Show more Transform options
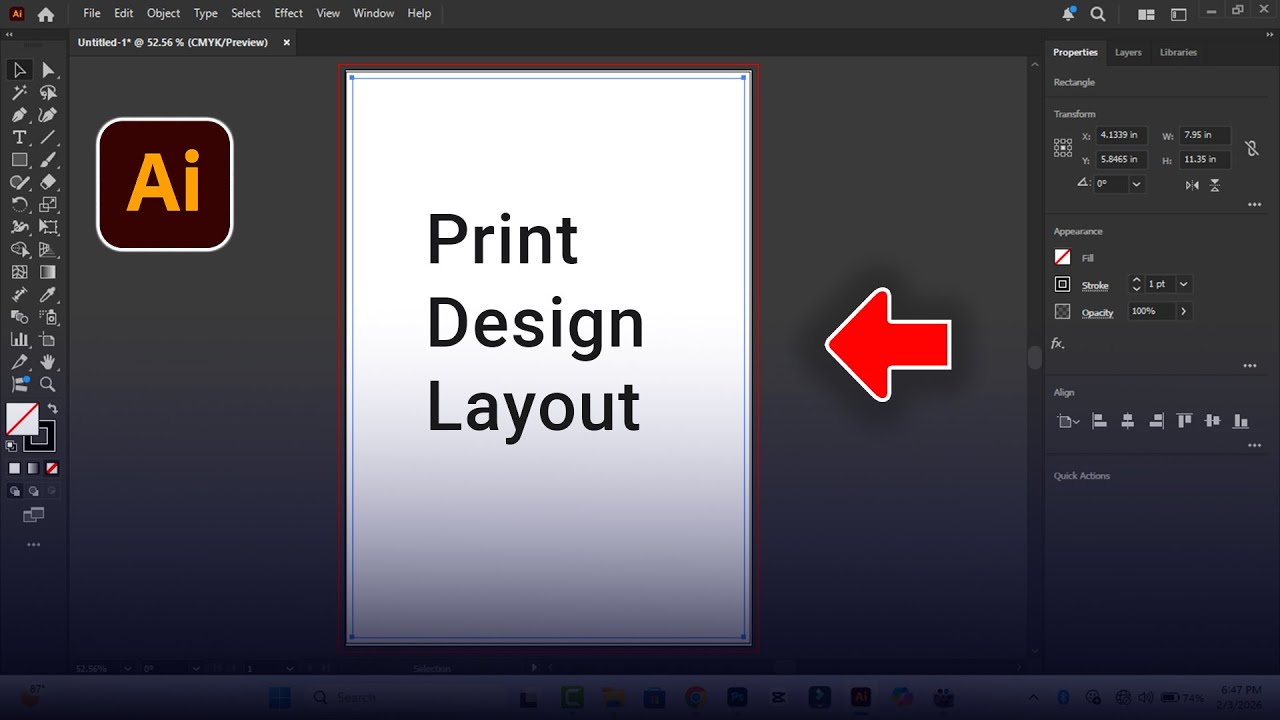 pyautogui.click(x=1254, y=205)
